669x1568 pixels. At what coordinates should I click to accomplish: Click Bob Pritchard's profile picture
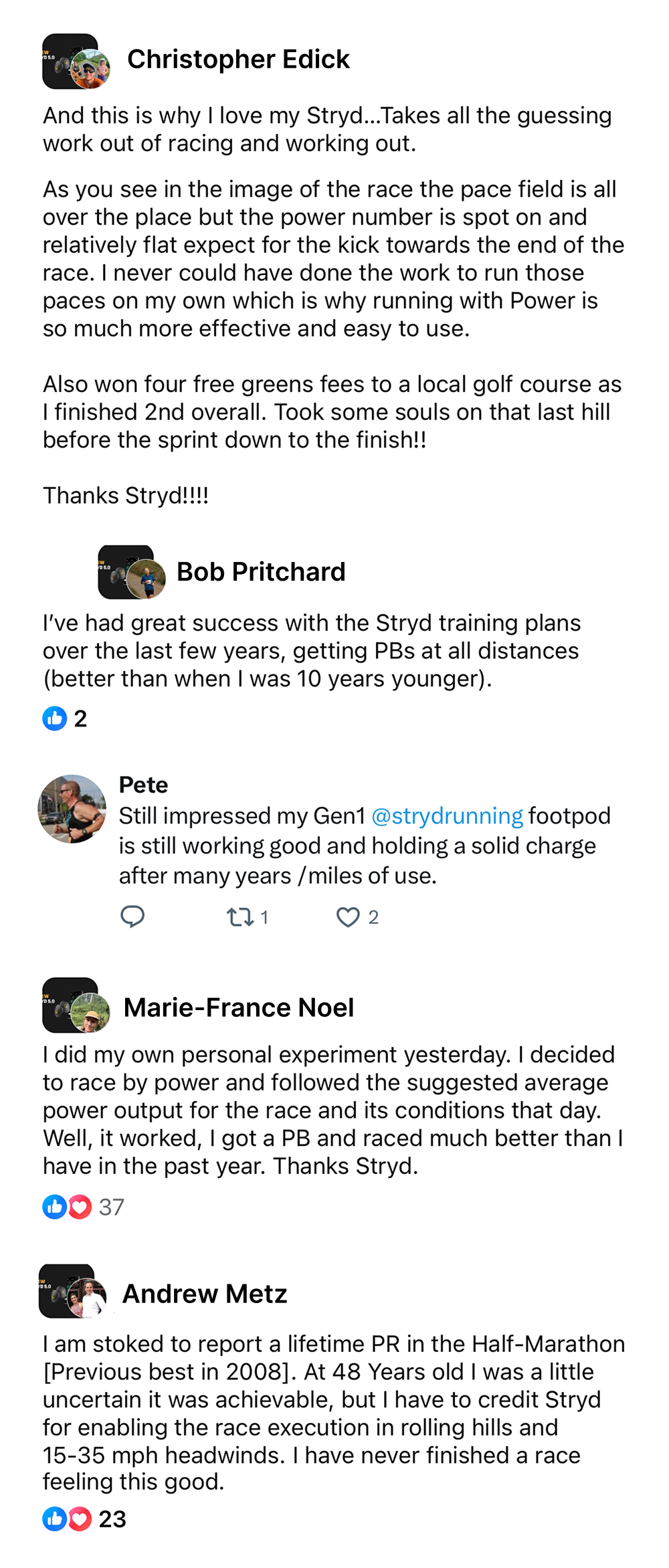[x=131, y=573]
